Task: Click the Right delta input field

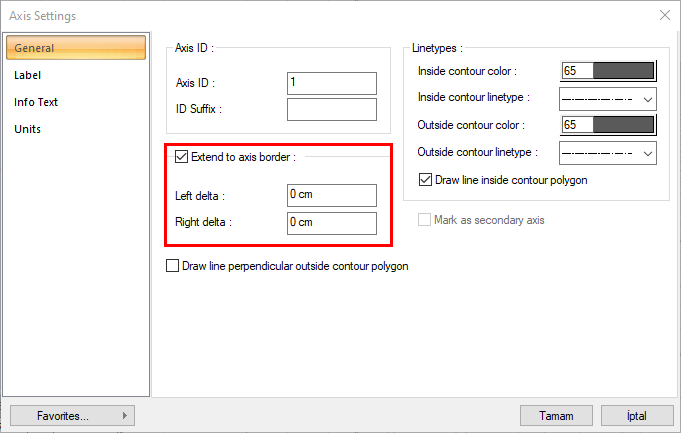Action: coord(331,222)
